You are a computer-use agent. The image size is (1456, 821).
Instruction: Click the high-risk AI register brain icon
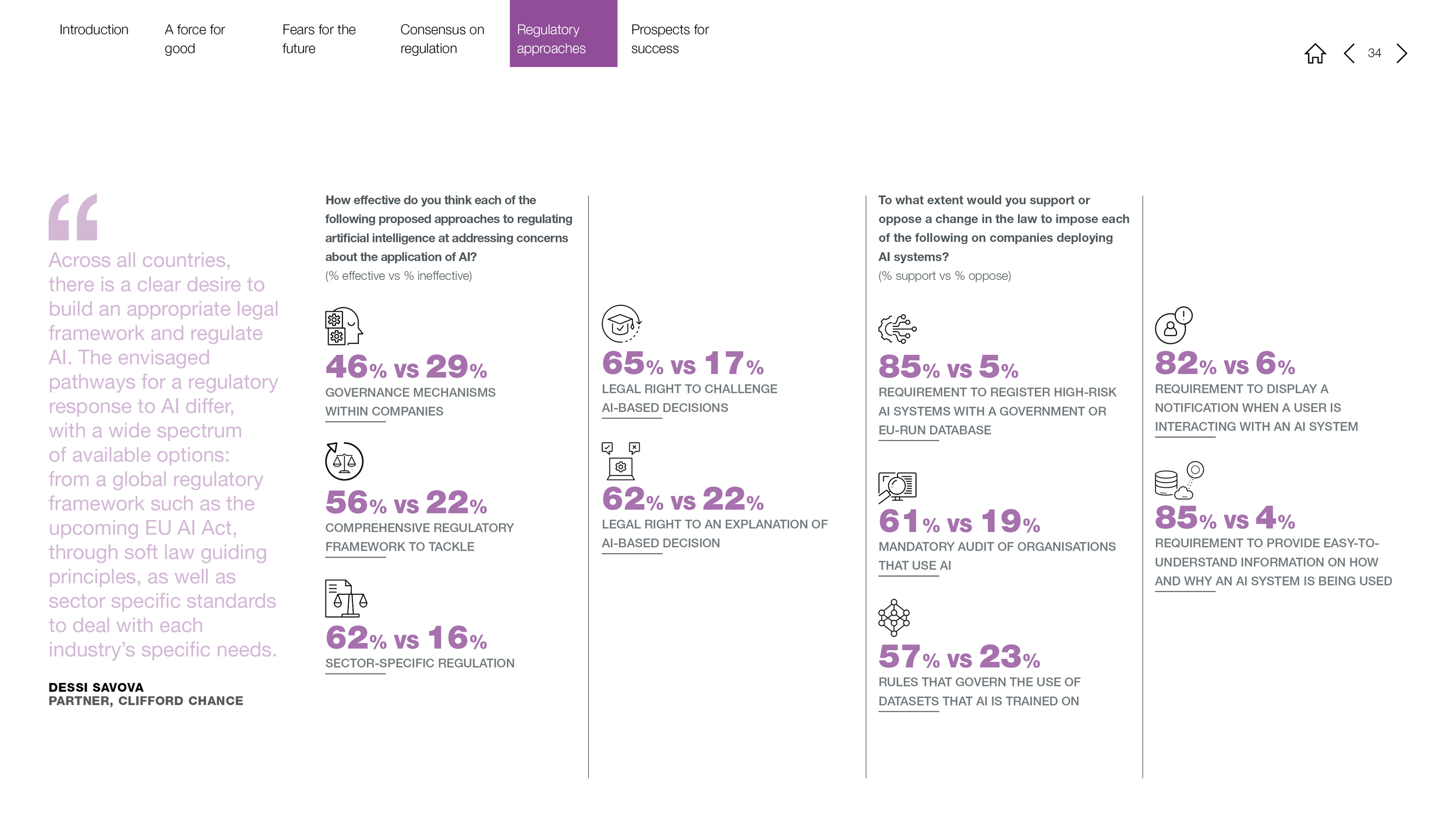(897, 329)
